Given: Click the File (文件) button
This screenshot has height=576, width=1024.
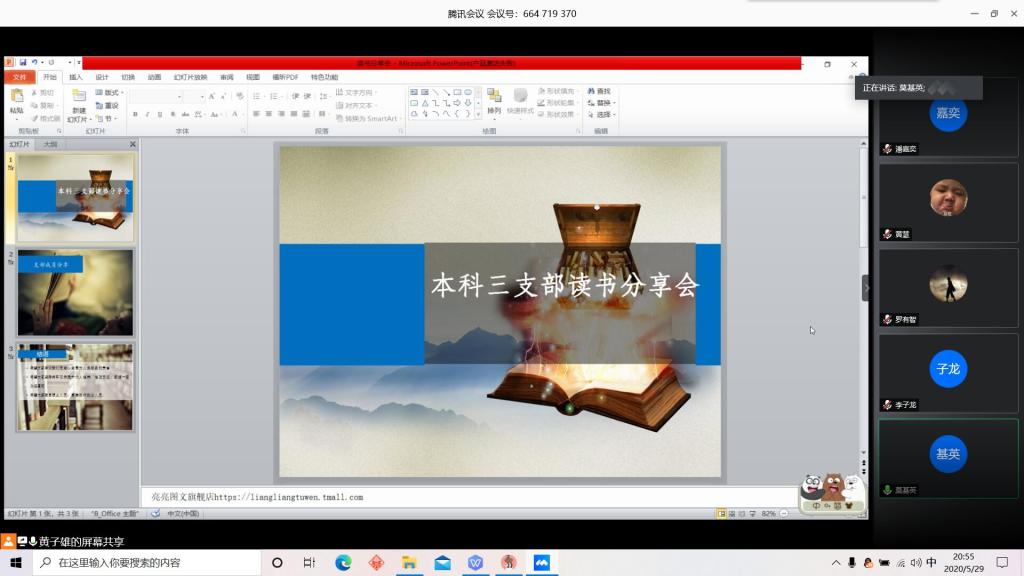Looking at the screenshot, I should coord(19,77).
